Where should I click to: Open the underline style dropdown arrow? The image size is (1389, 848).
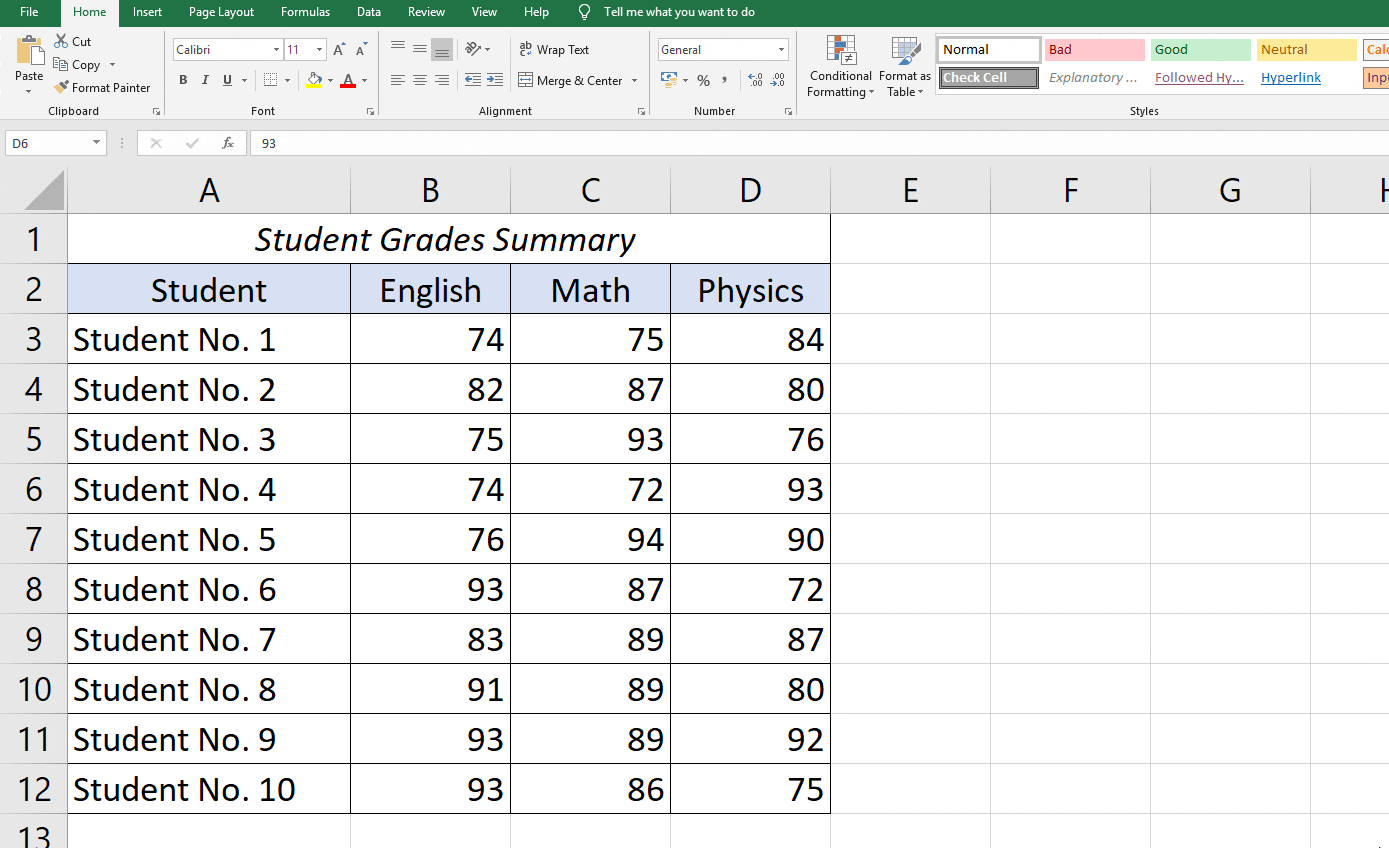[x=244, y=80]
